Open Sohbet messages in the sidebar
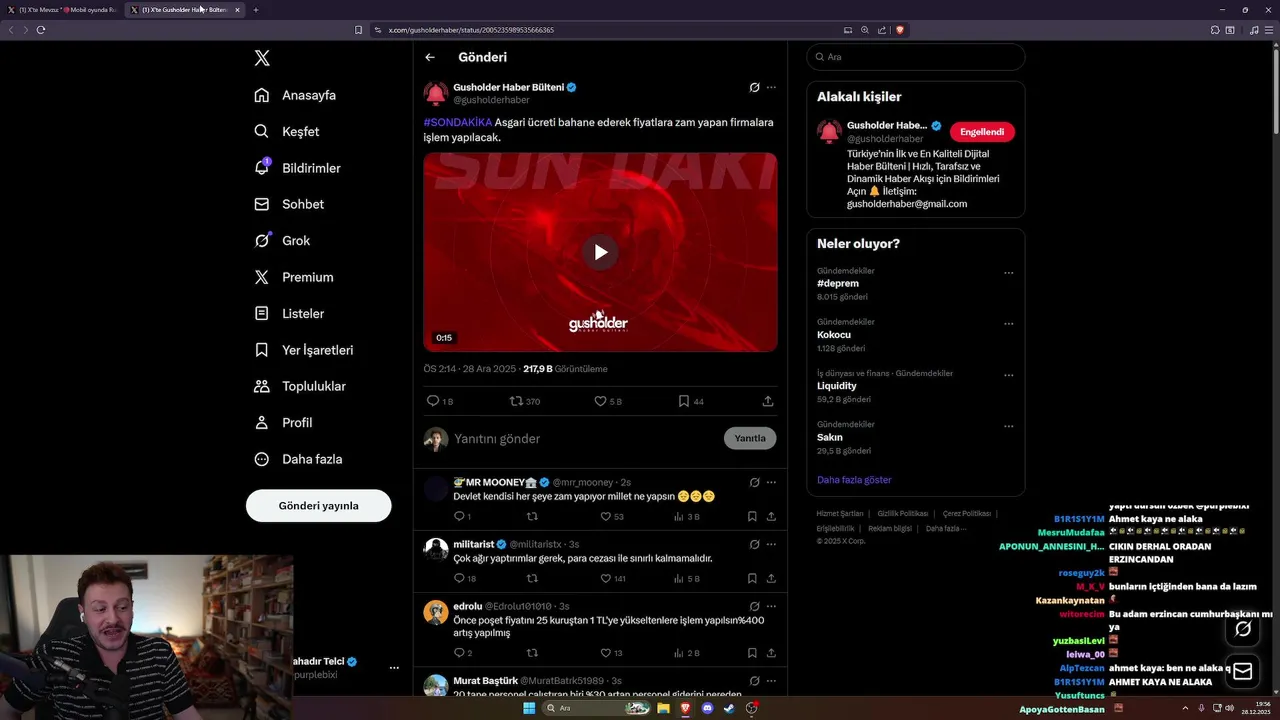Viewport: 1280px width, 720px height. [289, 204]
